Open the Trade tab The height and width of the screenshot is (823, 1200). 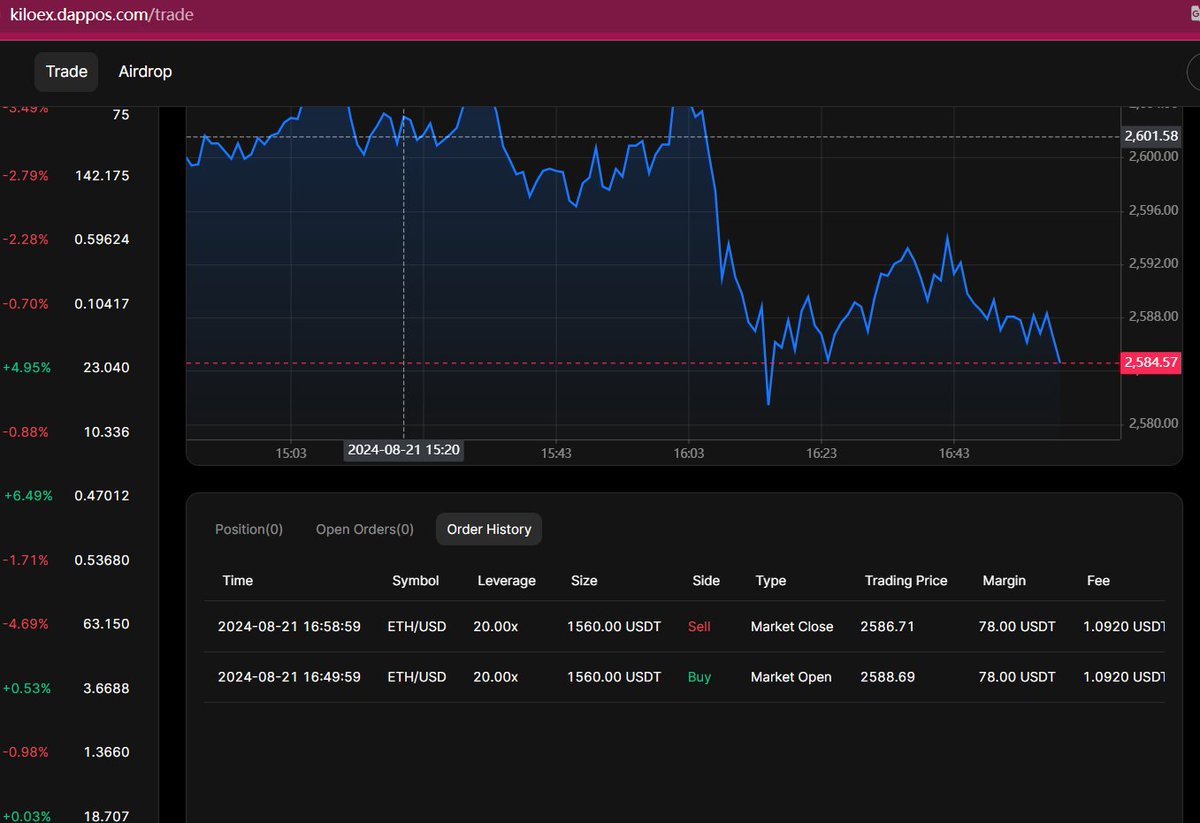(x=67, y=72)
